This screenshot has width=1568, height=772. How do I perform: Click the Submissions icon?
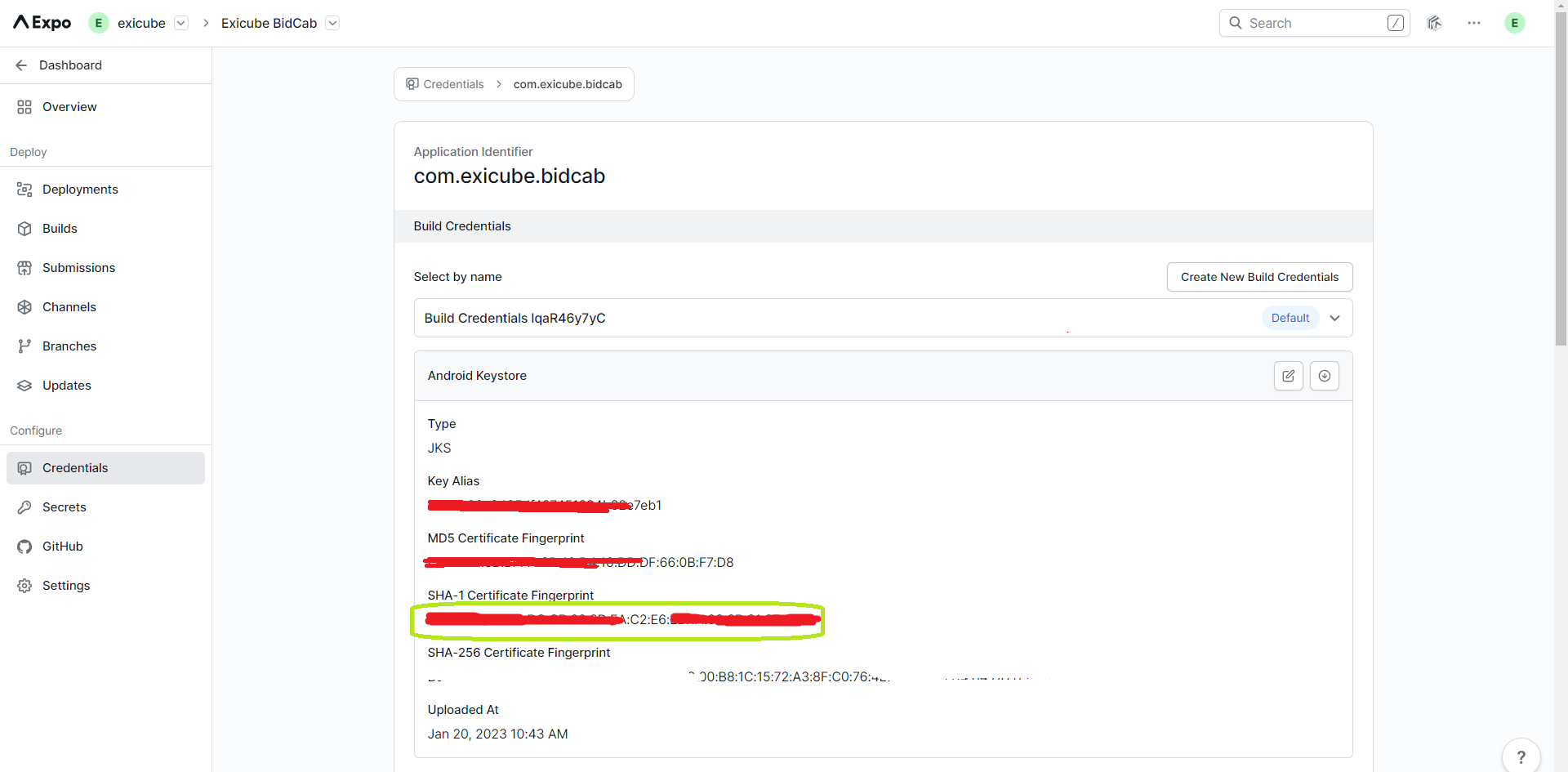coord(24,267)
